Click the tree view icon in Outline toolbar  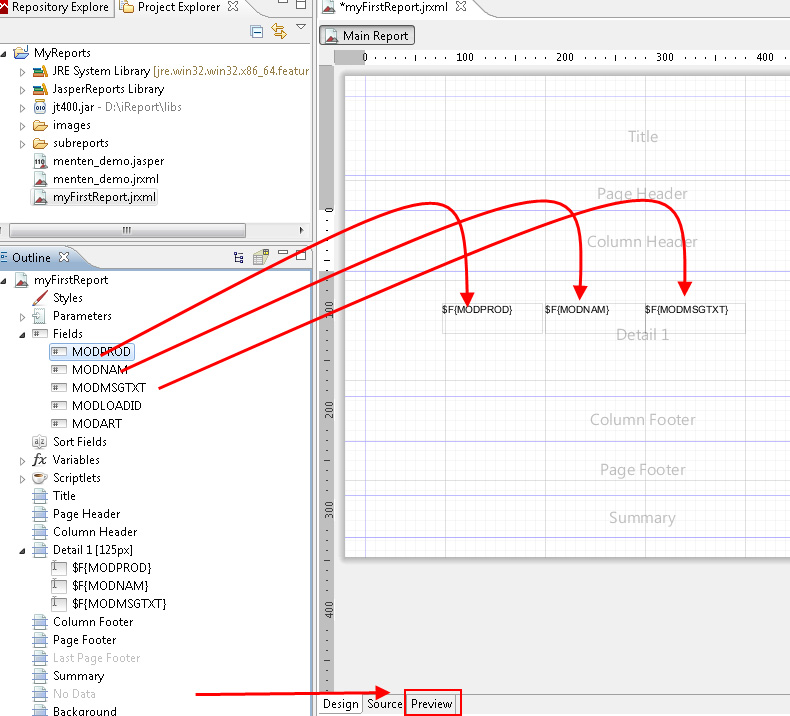(x=239, y=257)
